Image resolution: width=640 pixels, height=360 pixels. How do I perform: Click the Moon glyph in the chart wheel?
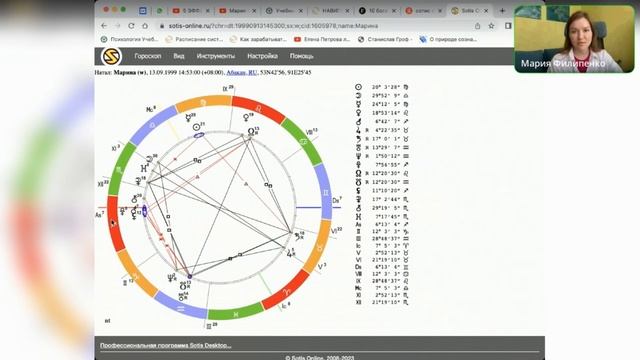tap(149, 159)
